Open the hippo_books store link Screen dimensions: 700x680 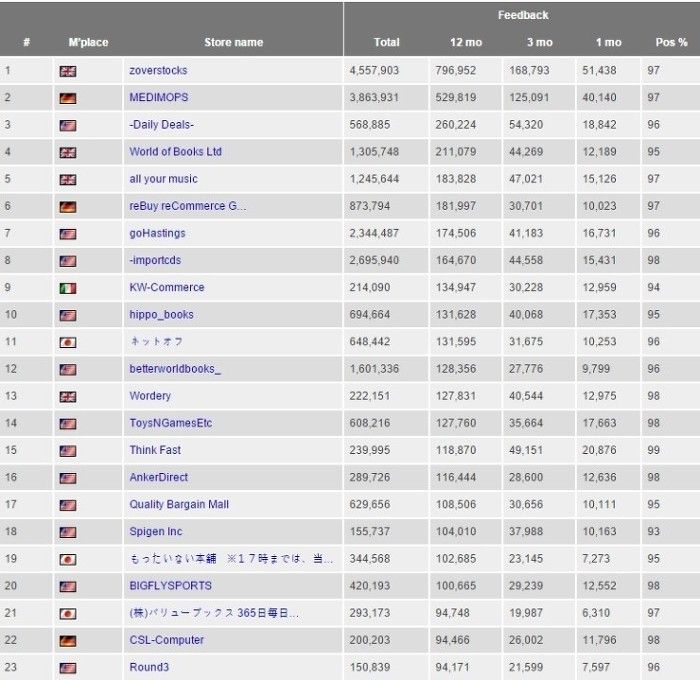tap(162, 314)
